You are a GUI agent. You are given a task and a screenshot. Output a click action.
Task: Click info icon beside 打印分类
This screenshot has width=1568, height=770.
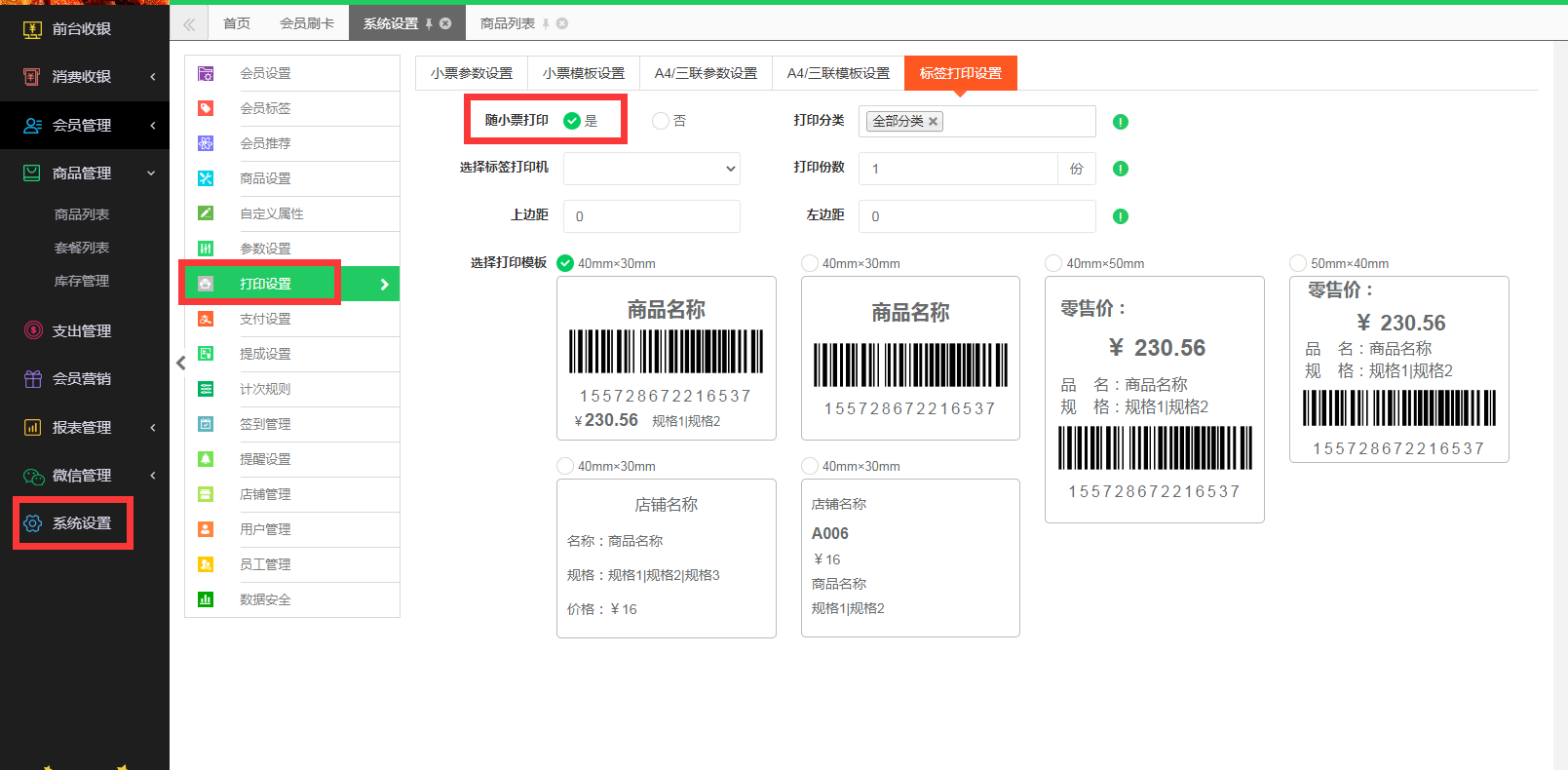(1121, 122)
